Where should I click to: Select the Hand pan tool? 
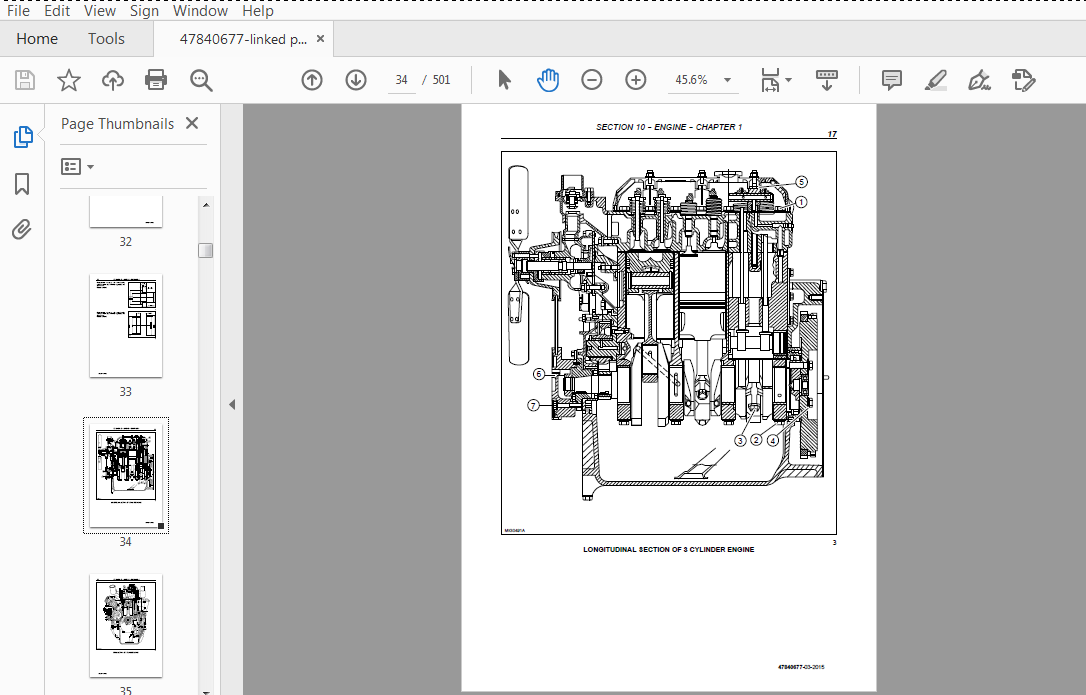tap(548, 80)
